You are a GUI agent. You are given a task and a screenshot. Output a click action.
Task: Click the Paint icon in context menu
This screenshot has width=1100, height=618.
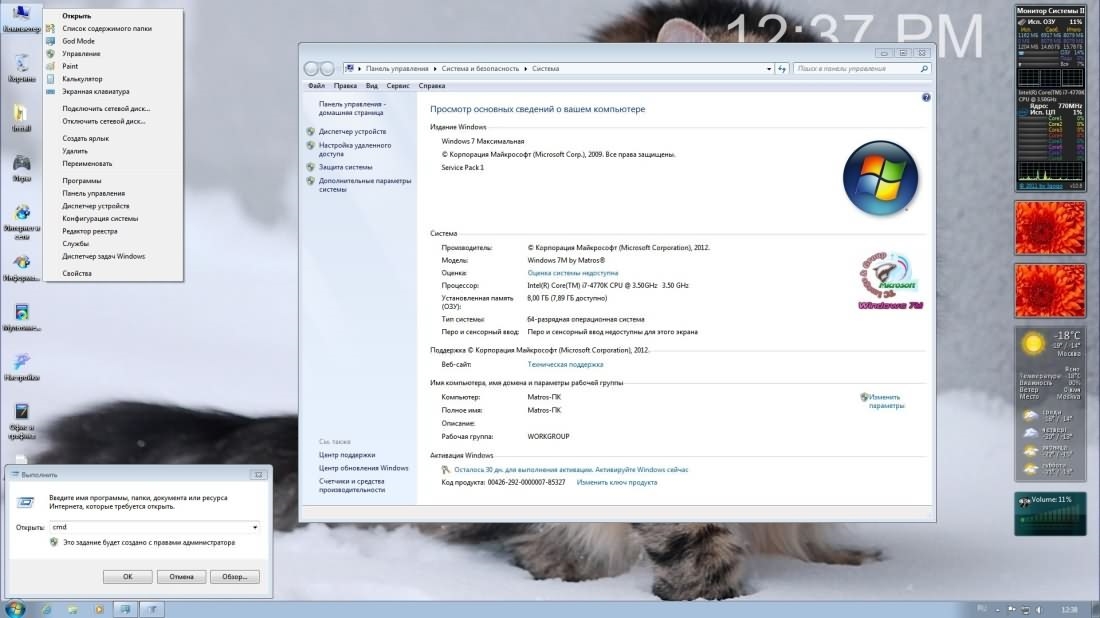click(51, 66)
